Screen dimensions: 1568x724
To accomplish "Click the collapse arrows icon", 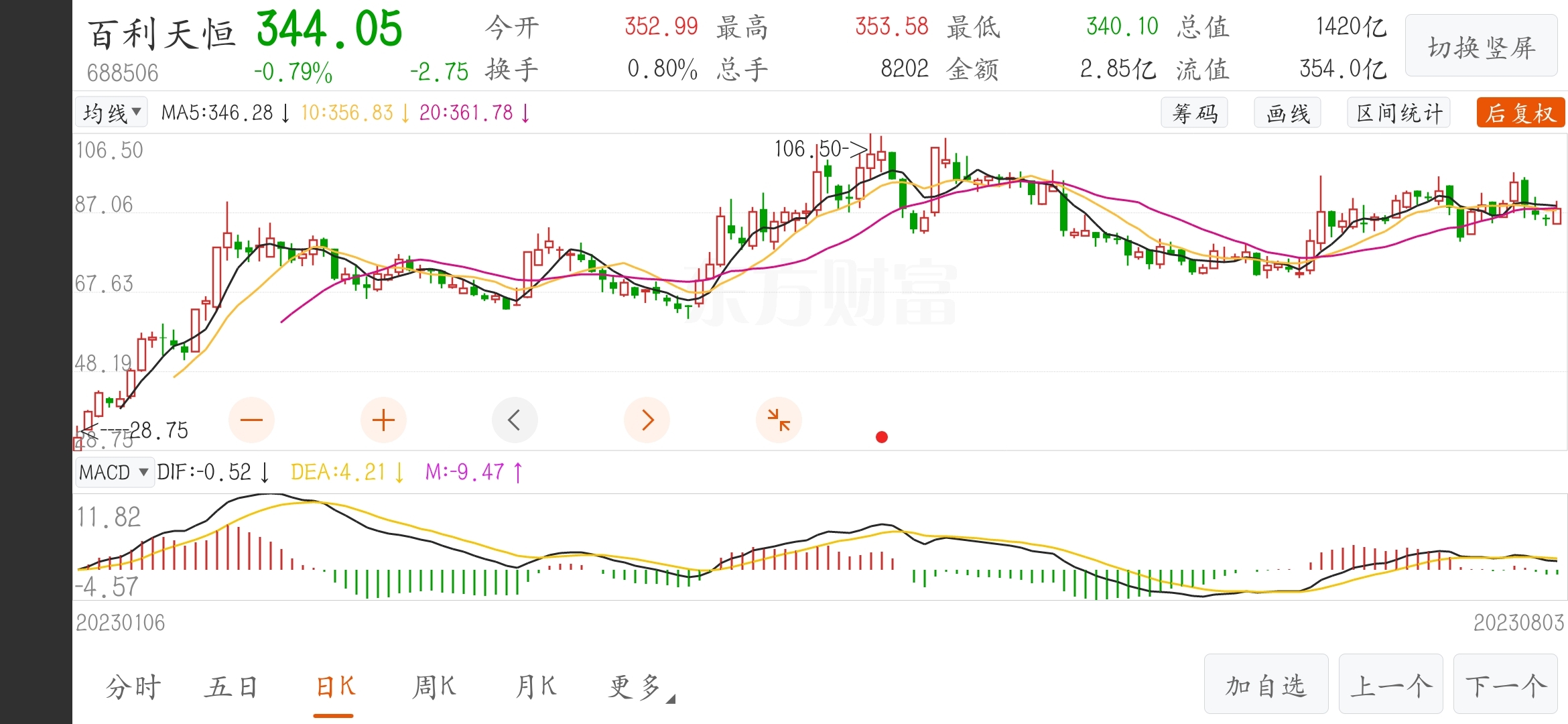I will point(779,420).
